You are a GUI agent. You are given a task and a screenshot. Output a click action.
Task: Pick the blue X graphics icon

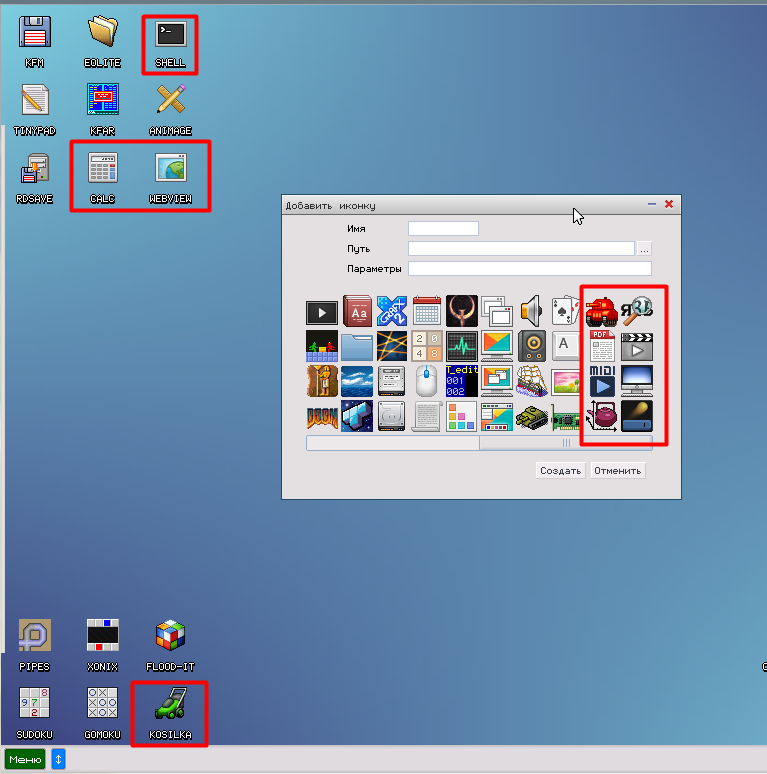tap(392, 312)
